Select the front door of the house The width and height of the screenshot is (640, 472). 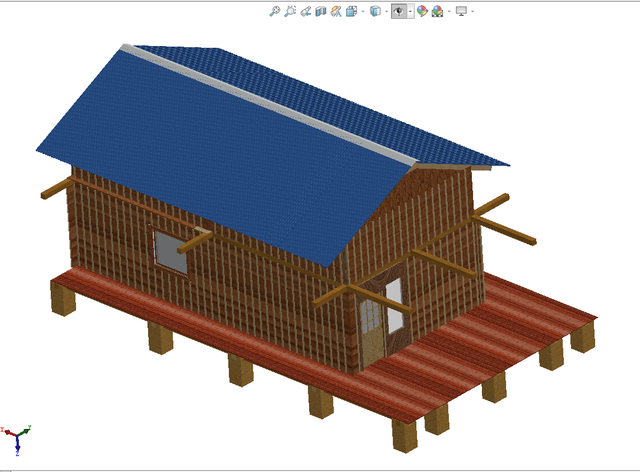click(373, 333)
